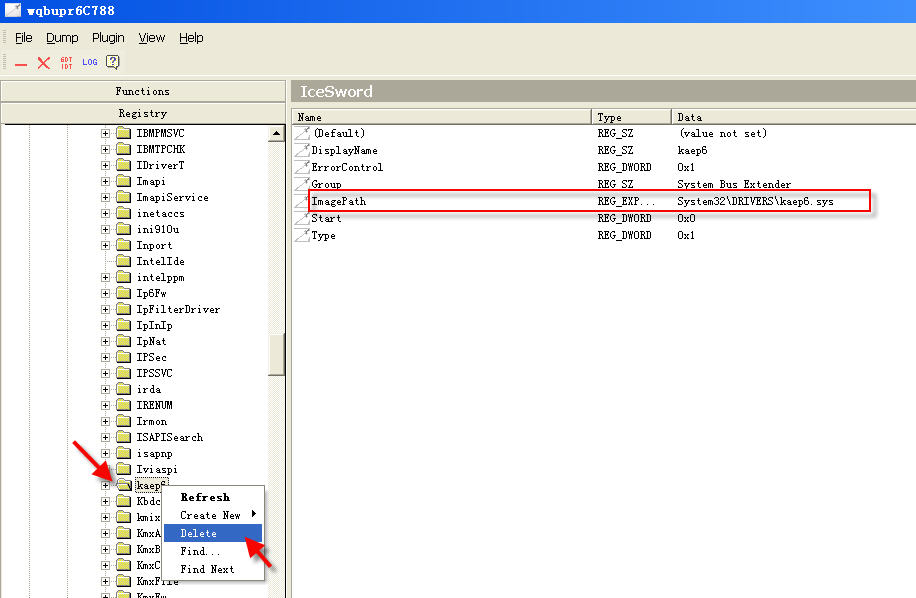
Task: Click the Type value icon
Action: [x=302, y=235]
